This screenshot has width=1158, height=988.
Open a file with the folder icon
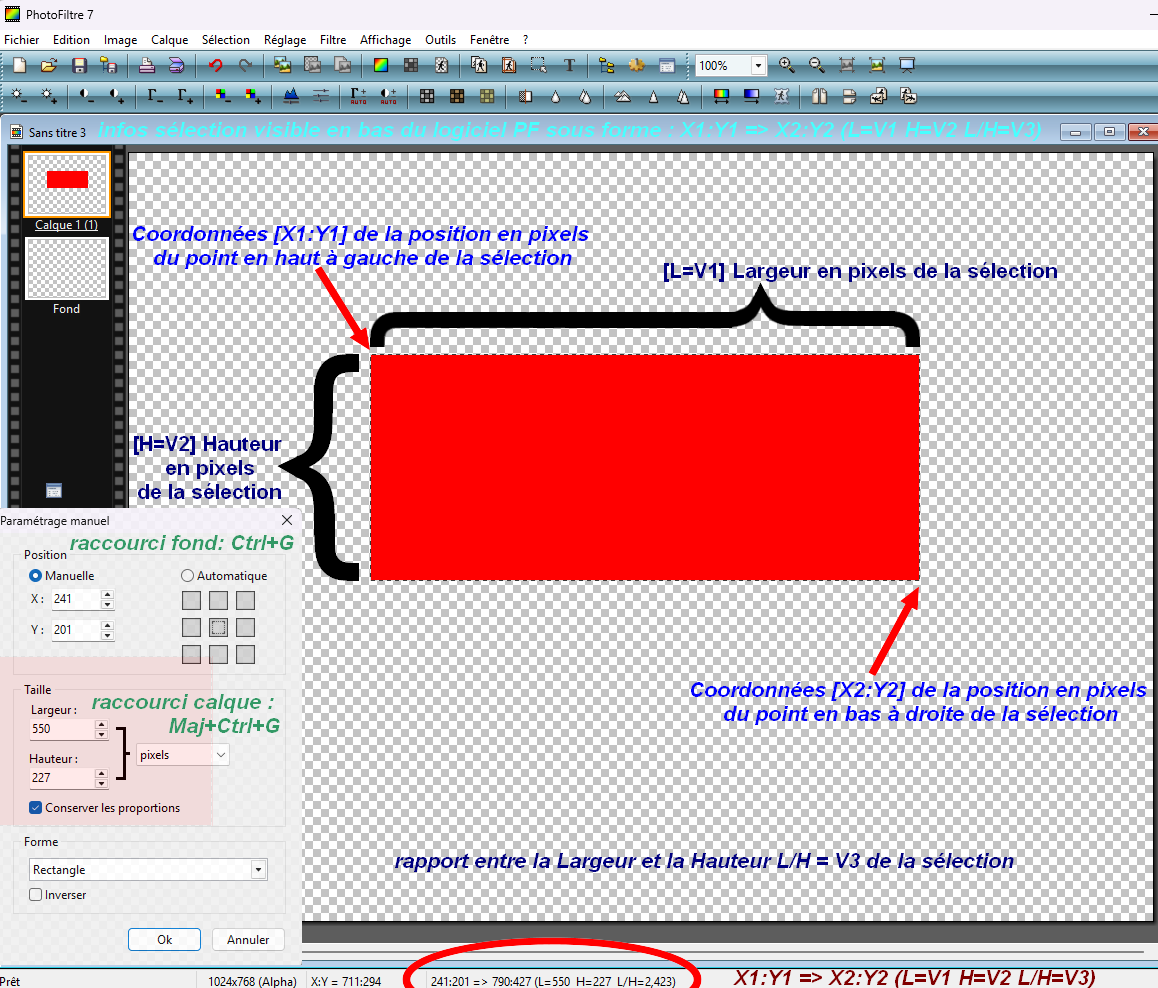(x=49, y=66)
